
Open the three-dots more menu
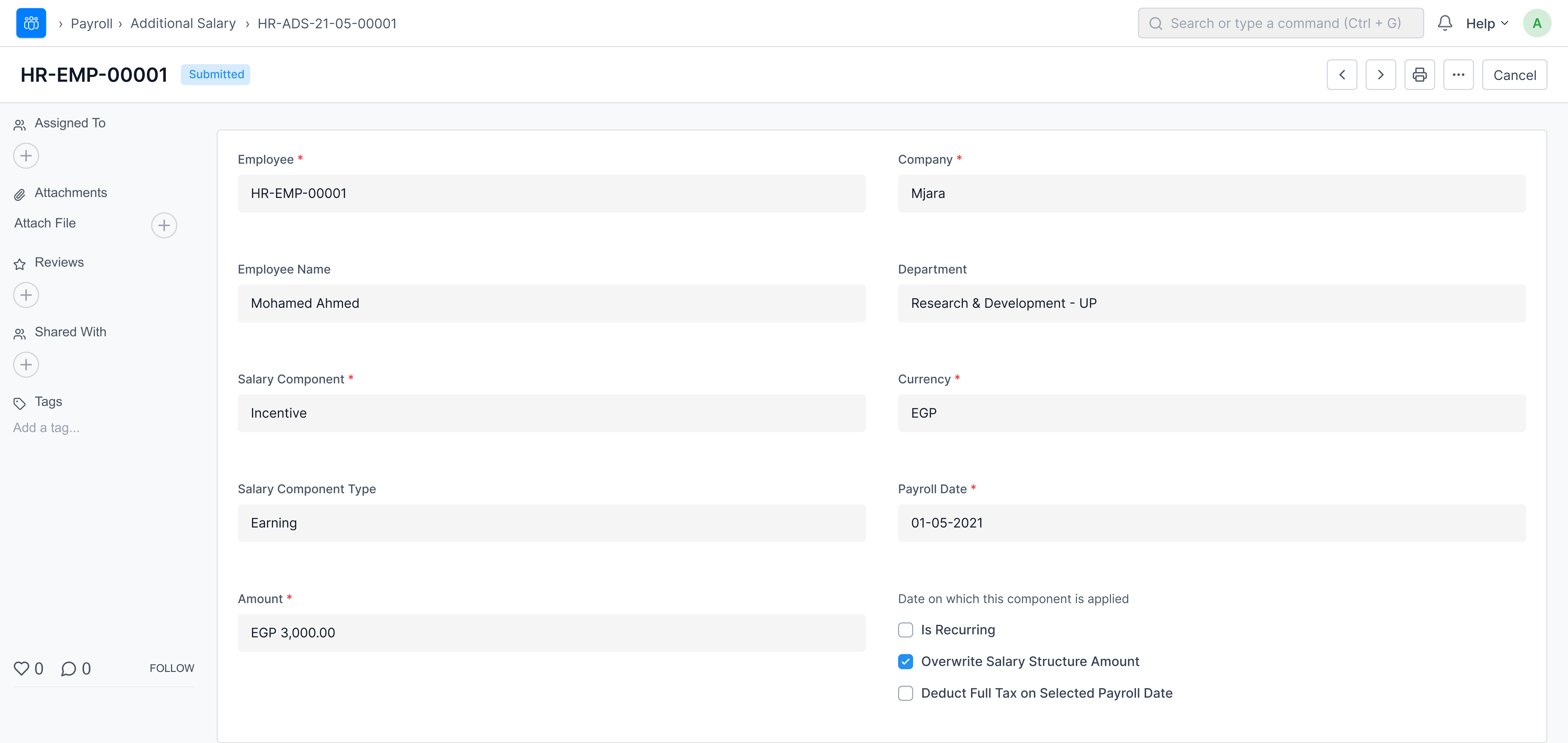click(x=1459, y=75)
